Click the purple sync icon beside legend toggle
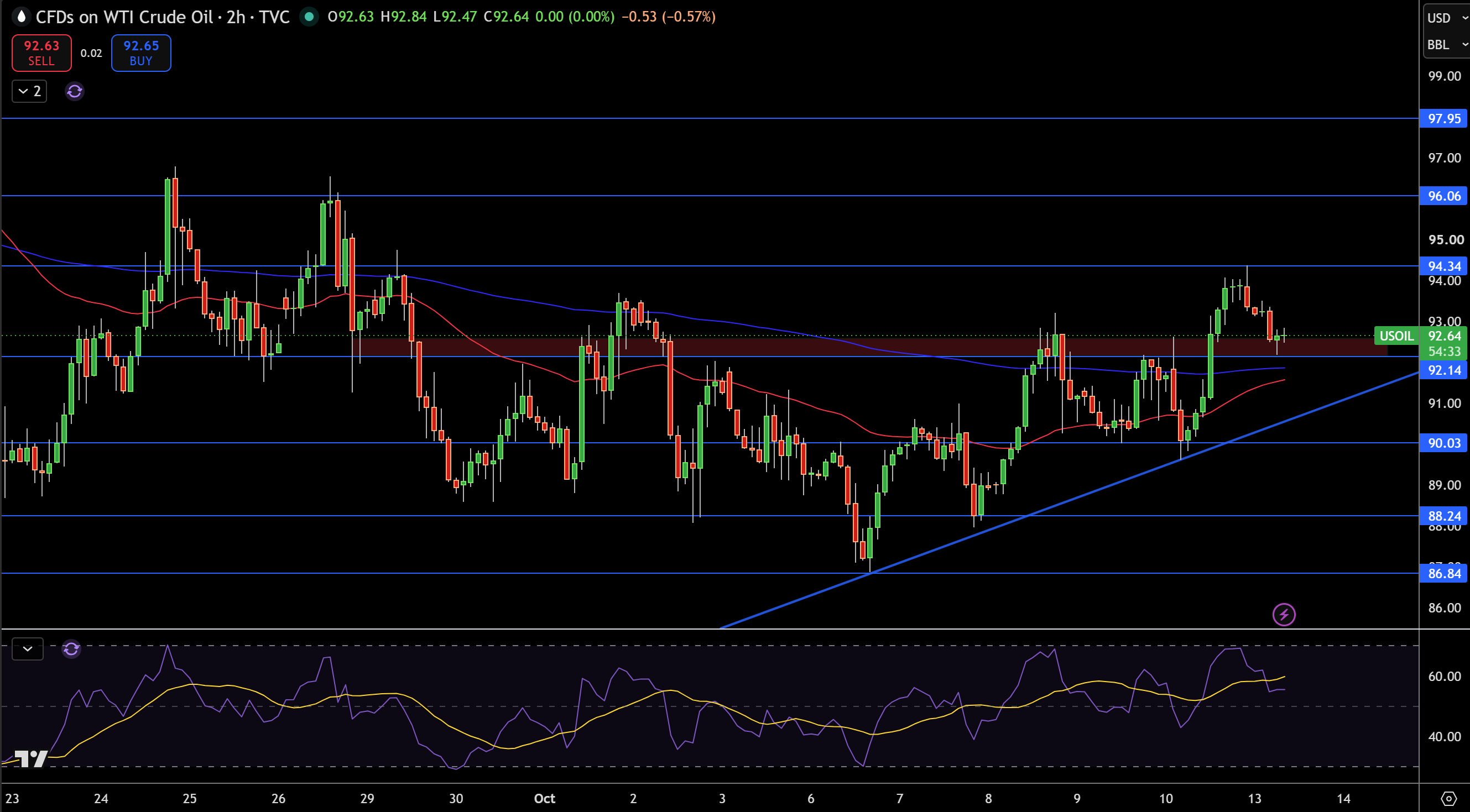The image size is (1470, 812). point(75,91)
